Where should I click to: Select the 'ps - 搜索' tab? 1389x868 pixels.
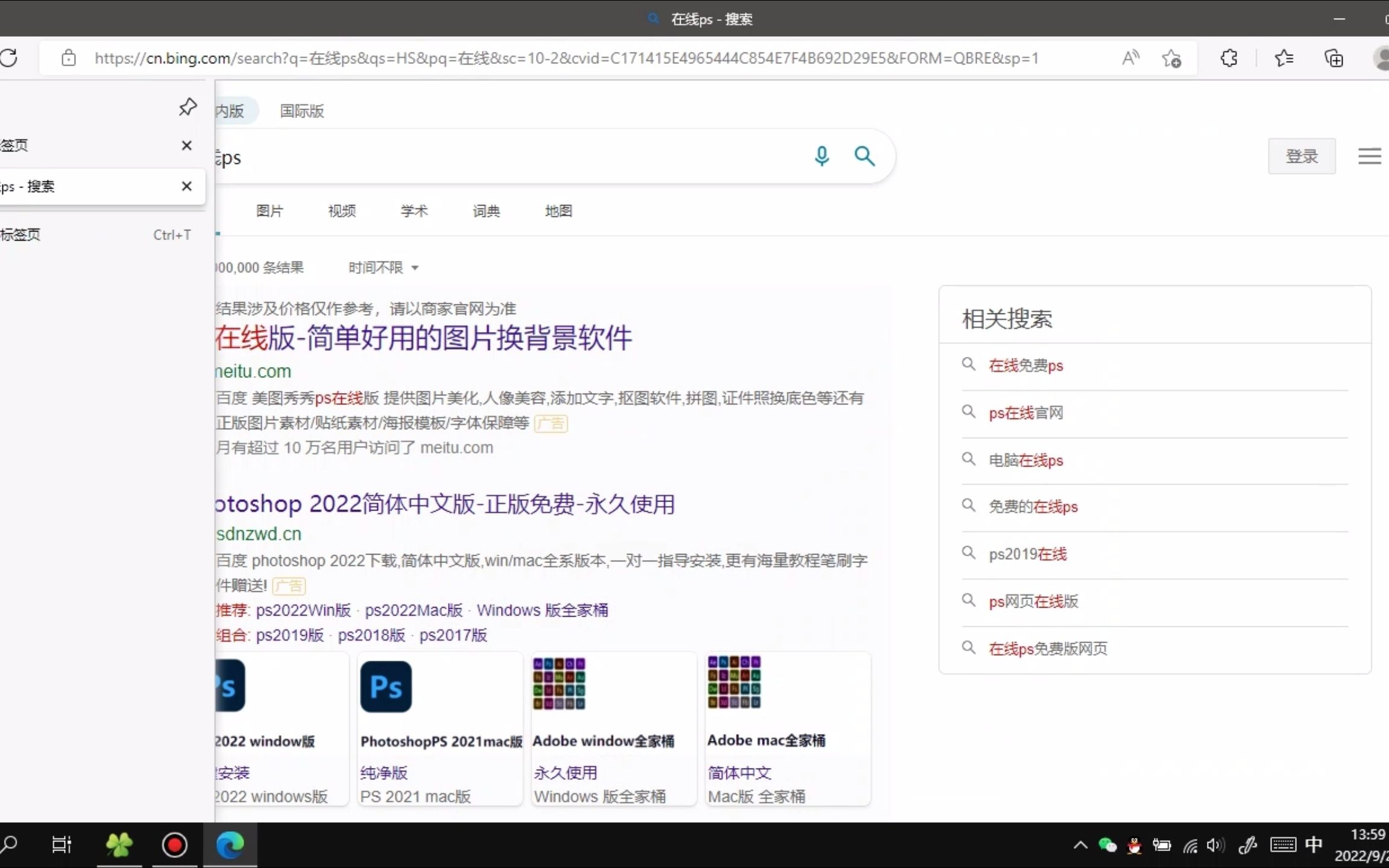click(101, 186)
